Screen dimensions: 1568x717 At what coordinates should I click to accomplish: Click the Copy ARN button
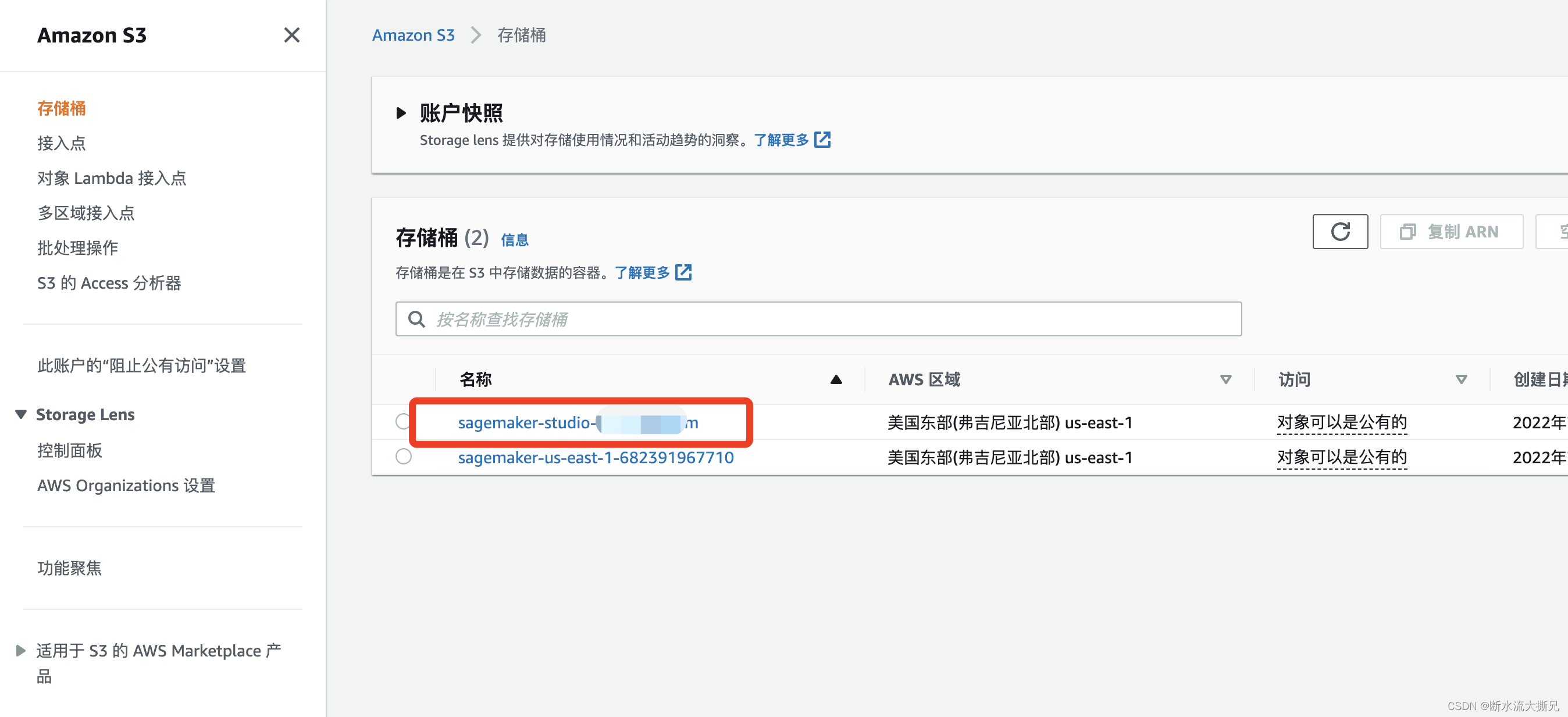[1451, 232]
